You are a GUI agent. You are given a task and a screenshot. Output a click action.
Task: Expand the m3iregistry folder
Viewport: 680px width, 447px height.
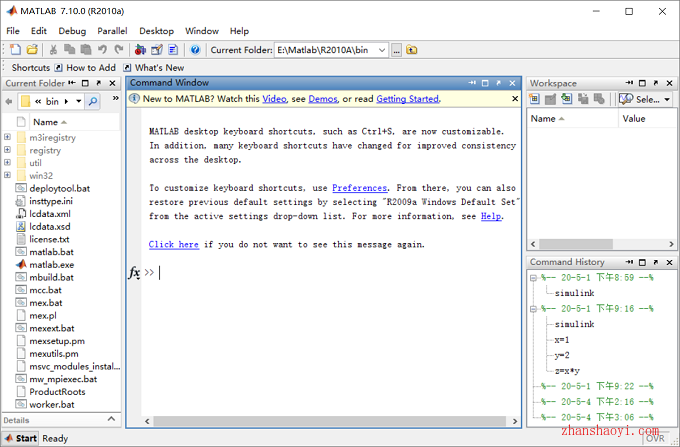tap(7, 137)
